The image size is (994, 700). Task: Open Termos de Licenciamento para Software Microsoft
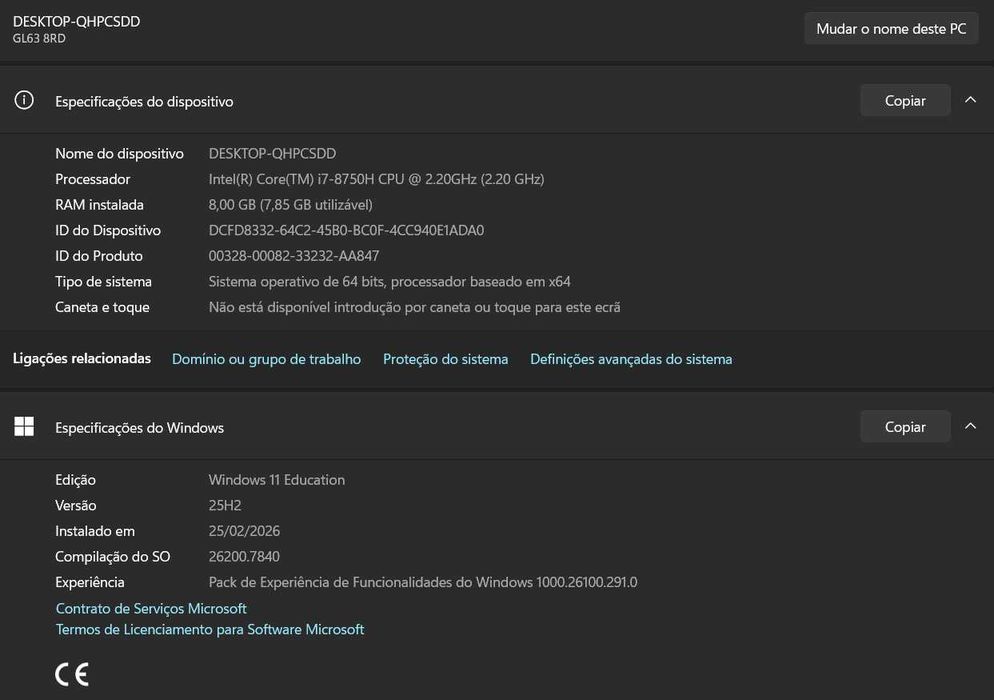210,629
